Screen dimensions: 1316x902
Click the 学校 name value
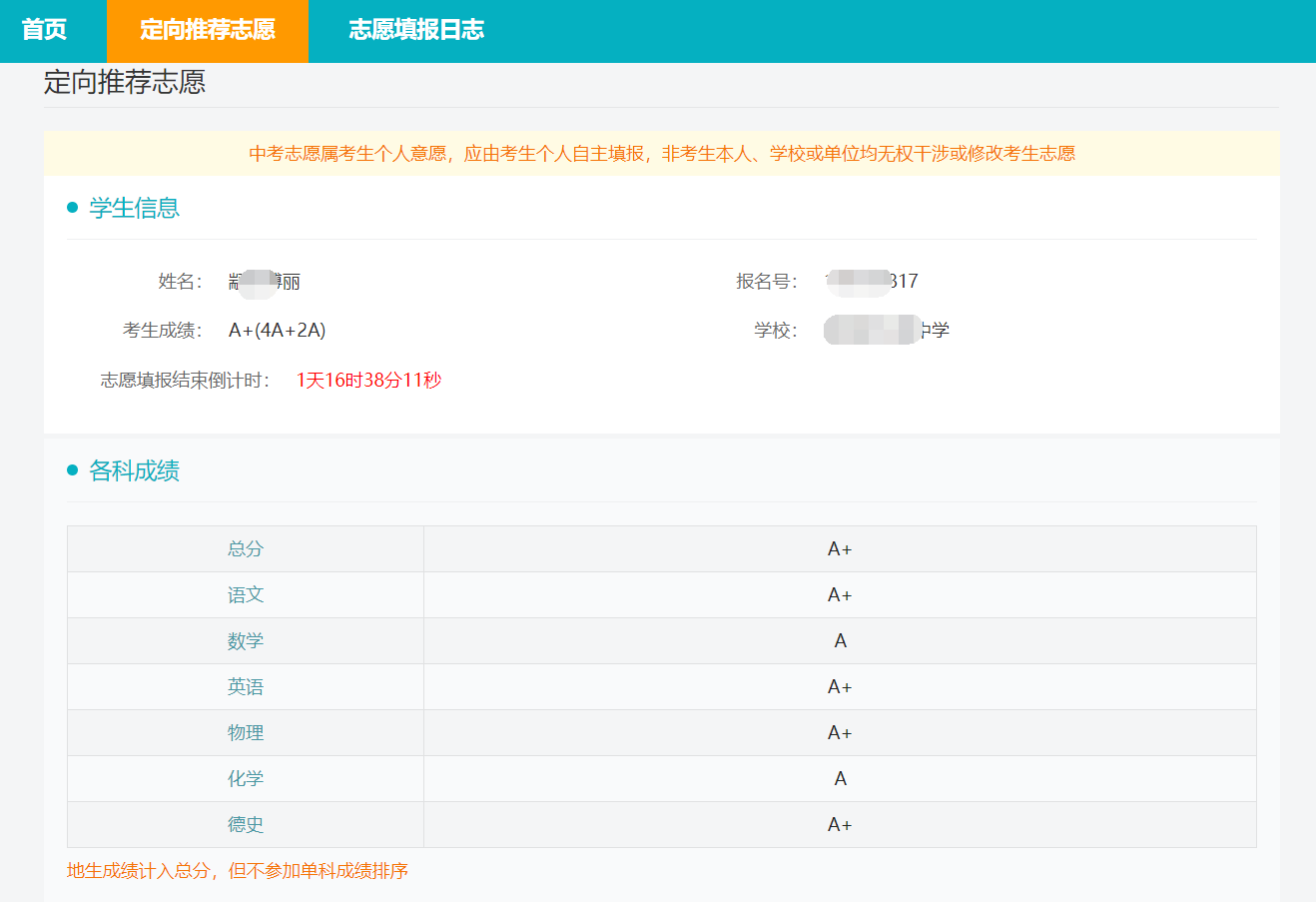coord(886,331)
